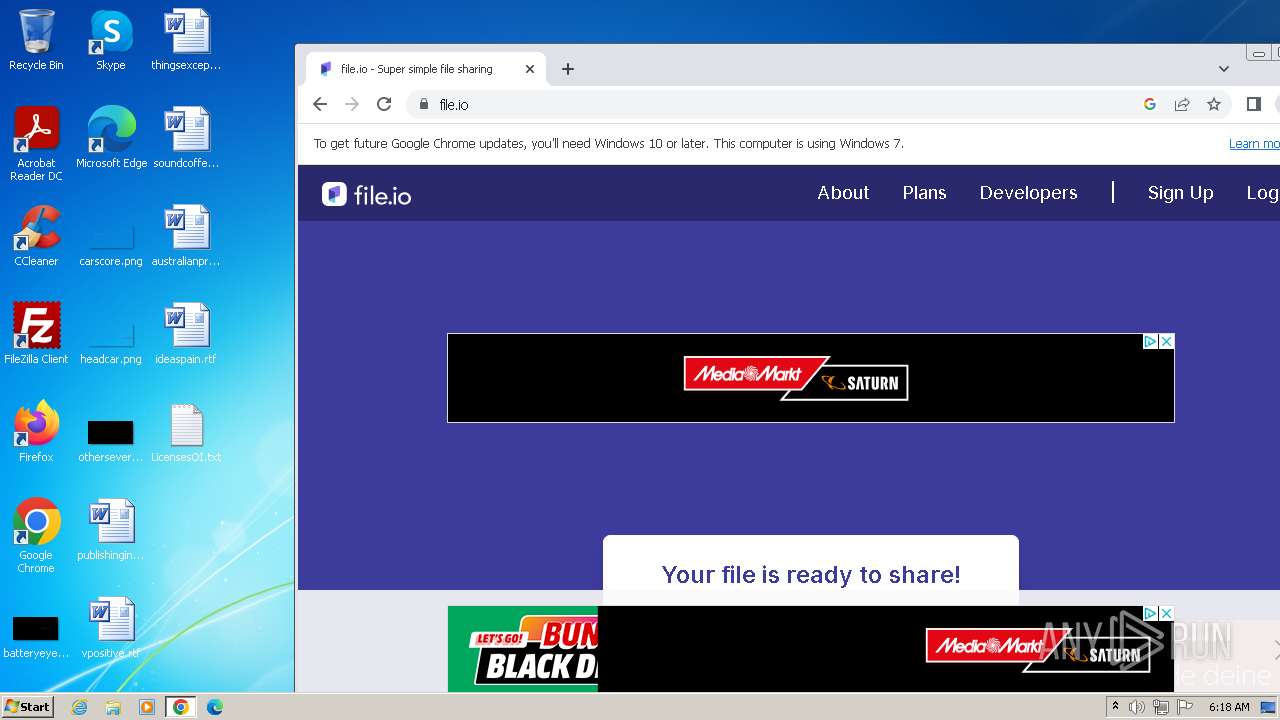1280x720 pixels.
Task: Open the thingsexcep Word document icon
Action: (x=186, y=40)
